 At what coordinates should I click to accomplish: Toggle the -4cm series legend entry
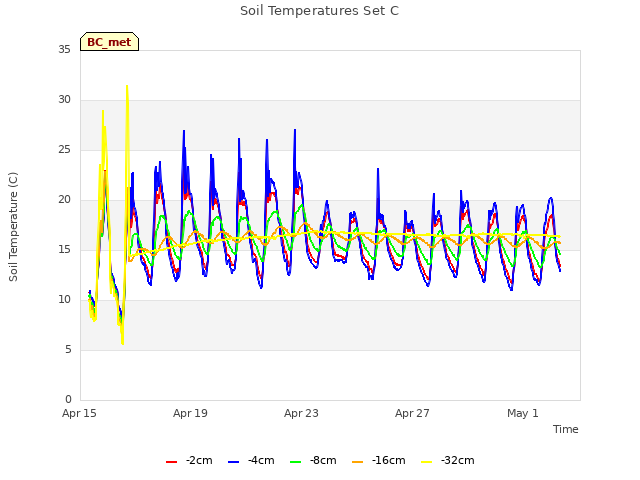[251, 461]
